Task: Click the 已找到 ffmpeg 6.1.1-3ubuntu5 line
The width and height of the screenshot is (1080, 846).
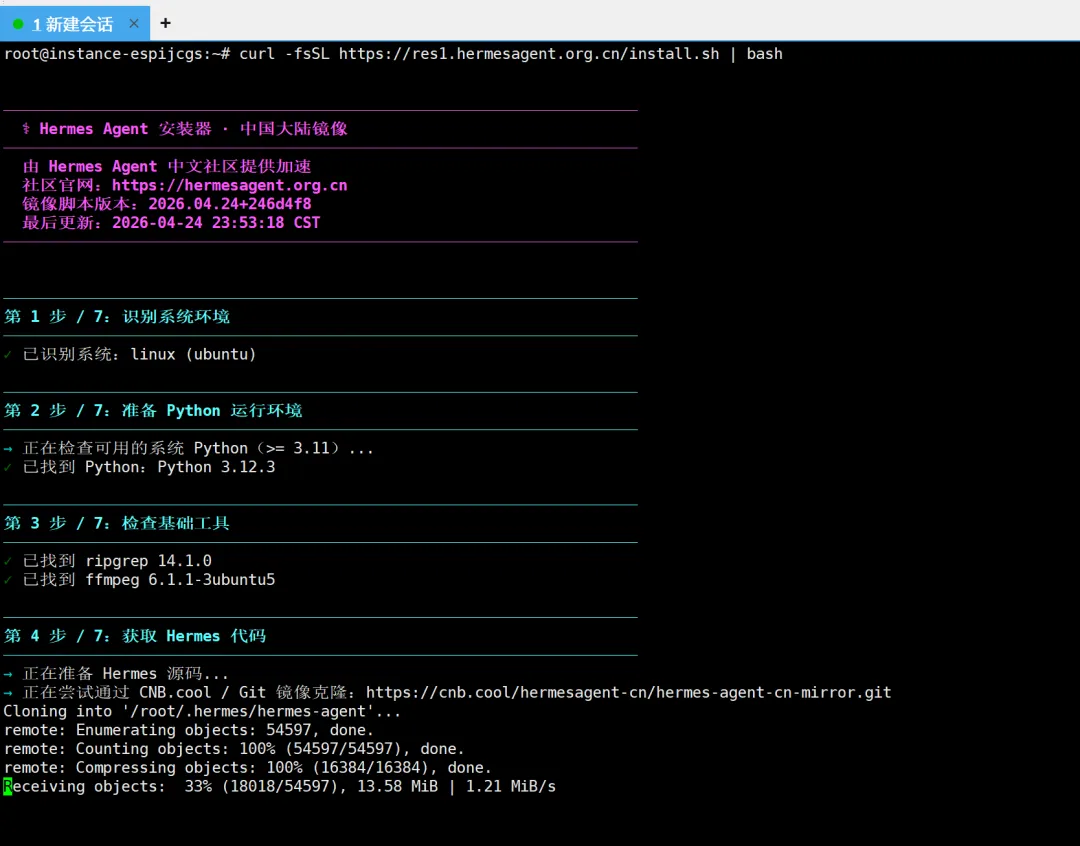Action: [139, 579]
